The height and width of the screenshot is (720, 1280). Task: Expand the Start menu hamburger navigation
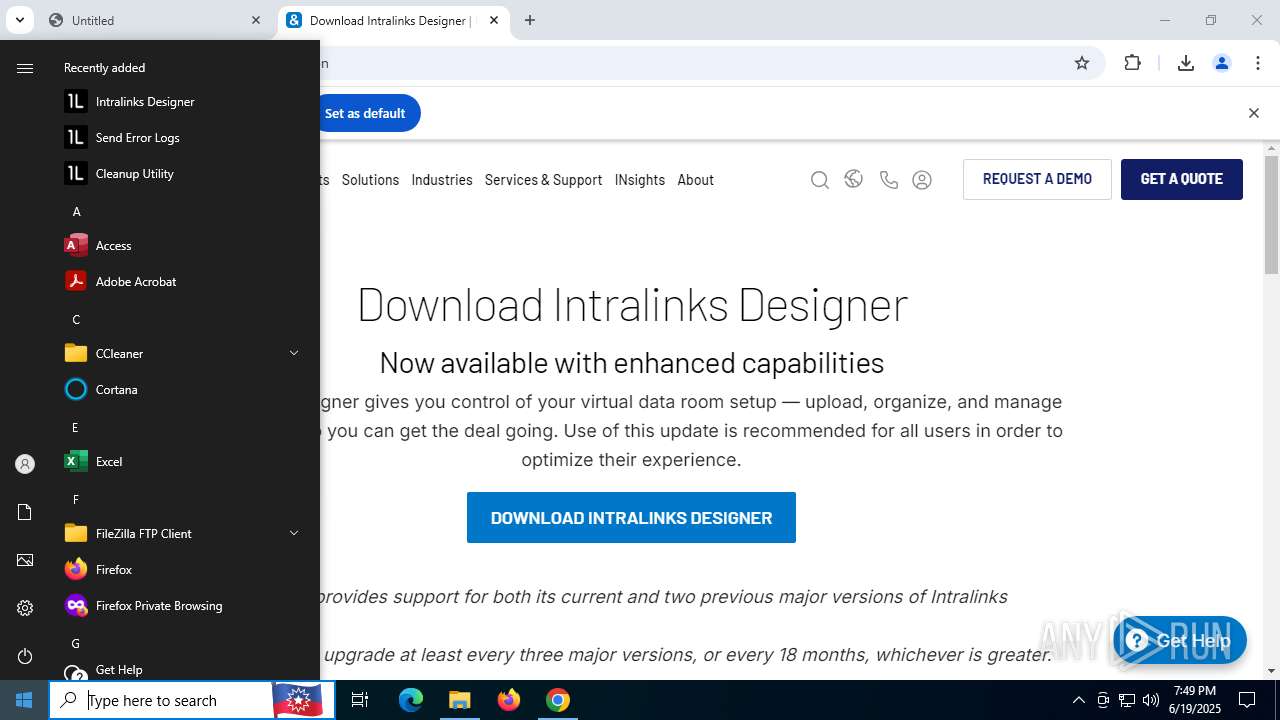click(x=25, y=68)
